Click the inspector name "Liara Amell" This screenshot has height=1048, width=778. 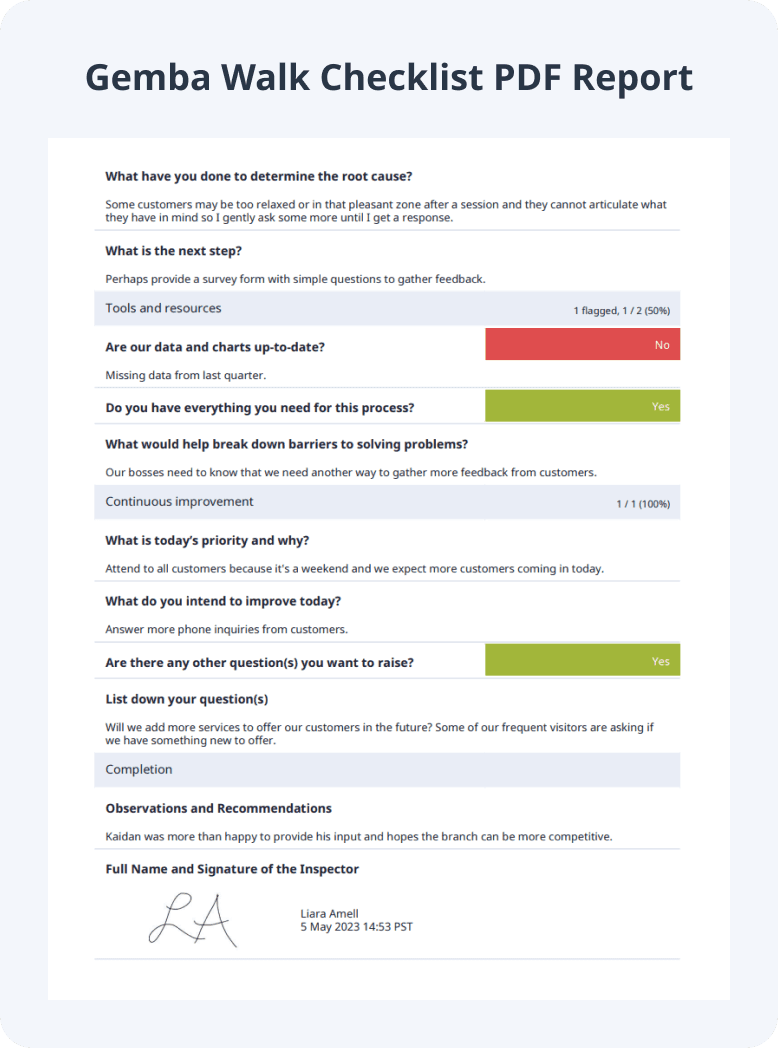(x=329, y=913)
